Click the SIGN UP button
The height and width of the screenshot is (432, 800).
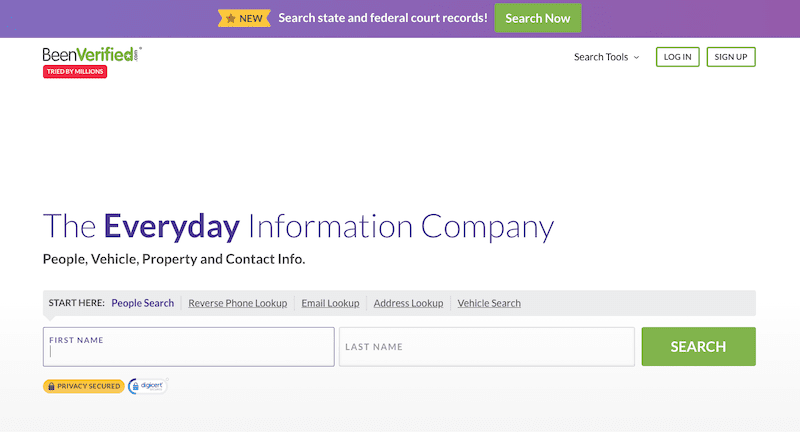pyautogui.click(x=731, y=57)
